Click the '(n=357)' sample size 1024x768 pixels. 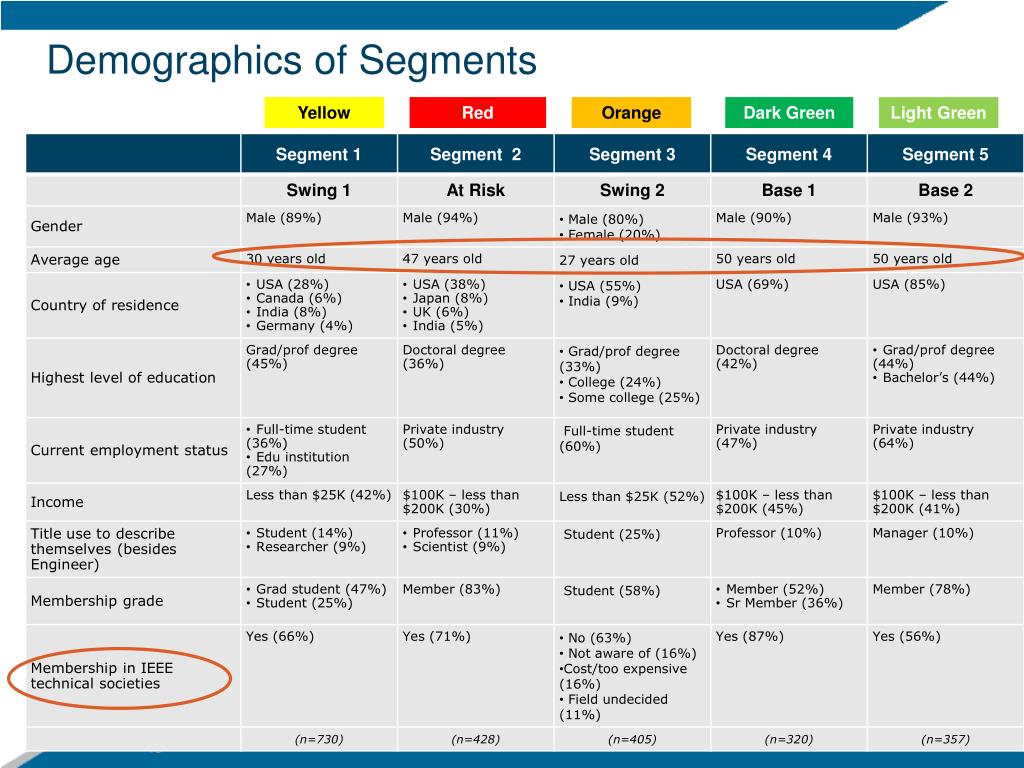pos(945,739)
